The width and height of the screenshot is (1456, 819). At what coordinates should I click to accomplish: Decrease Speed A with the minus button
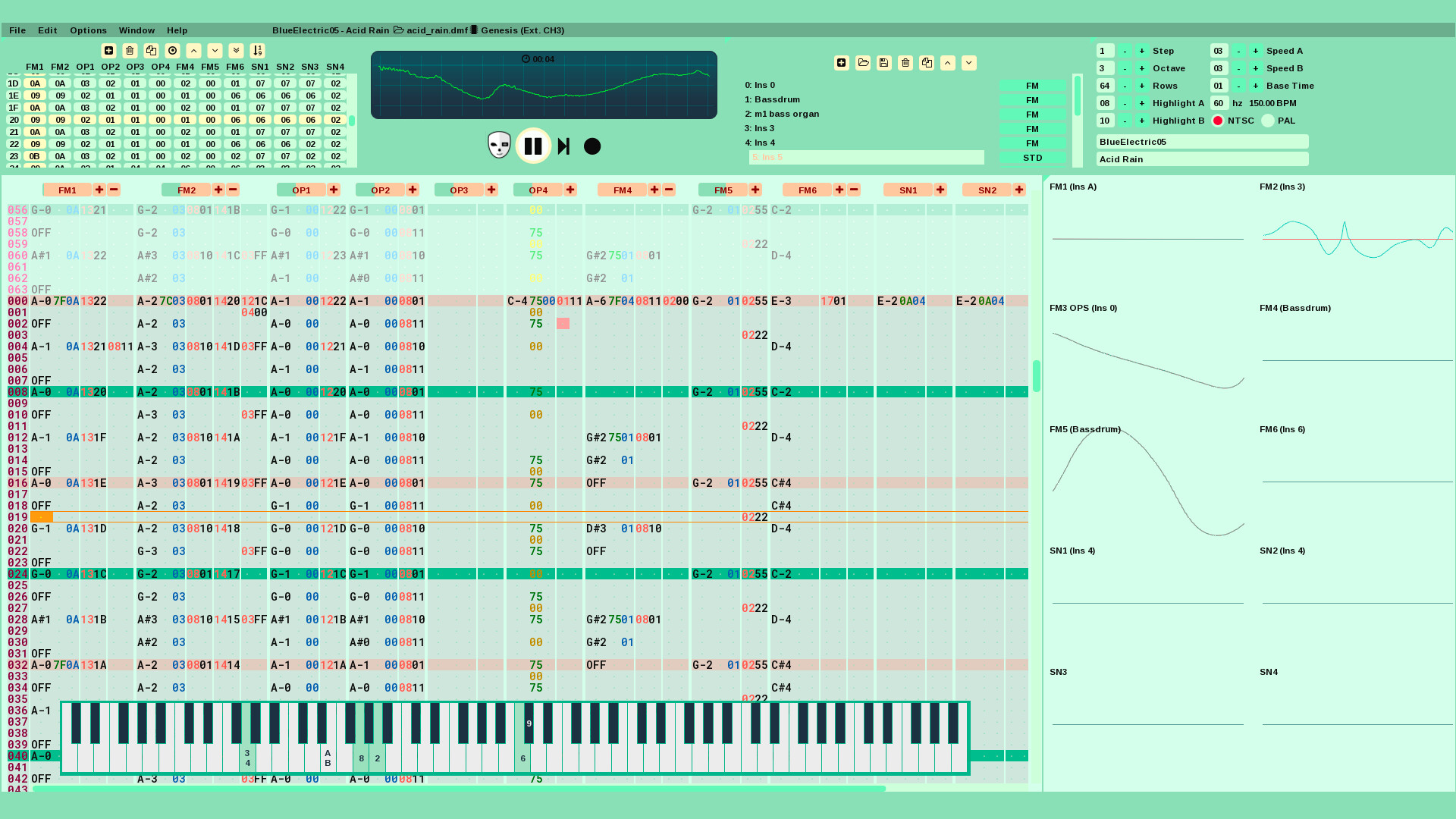tap(1238, 50)
